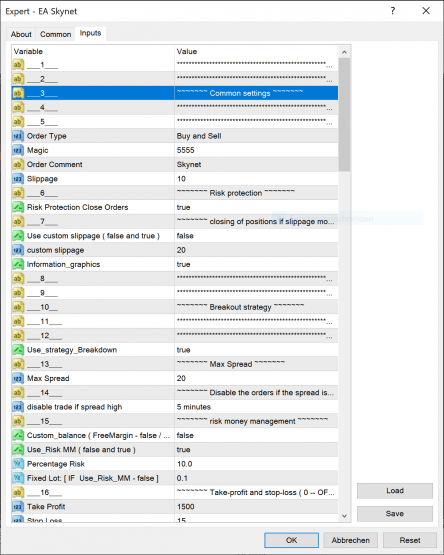Image resolution: width=444 pixels, height=555 pixels.
Task: Toggle the Custom_balance value 'false'
Action: [256, 435]
